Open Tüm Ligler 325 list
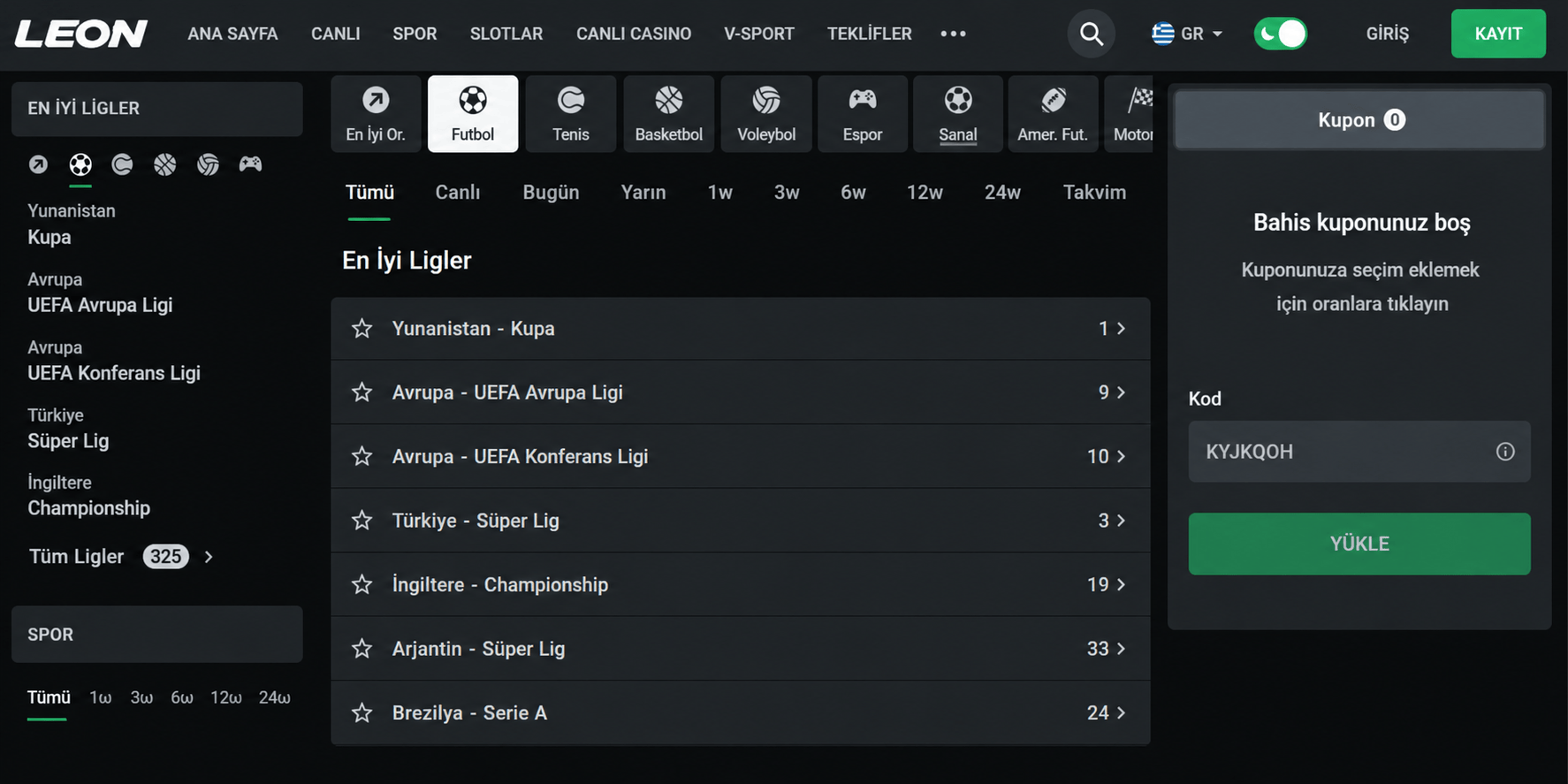Image resolution: width=1568 pixels, height=784 pixels. point(121,557)
